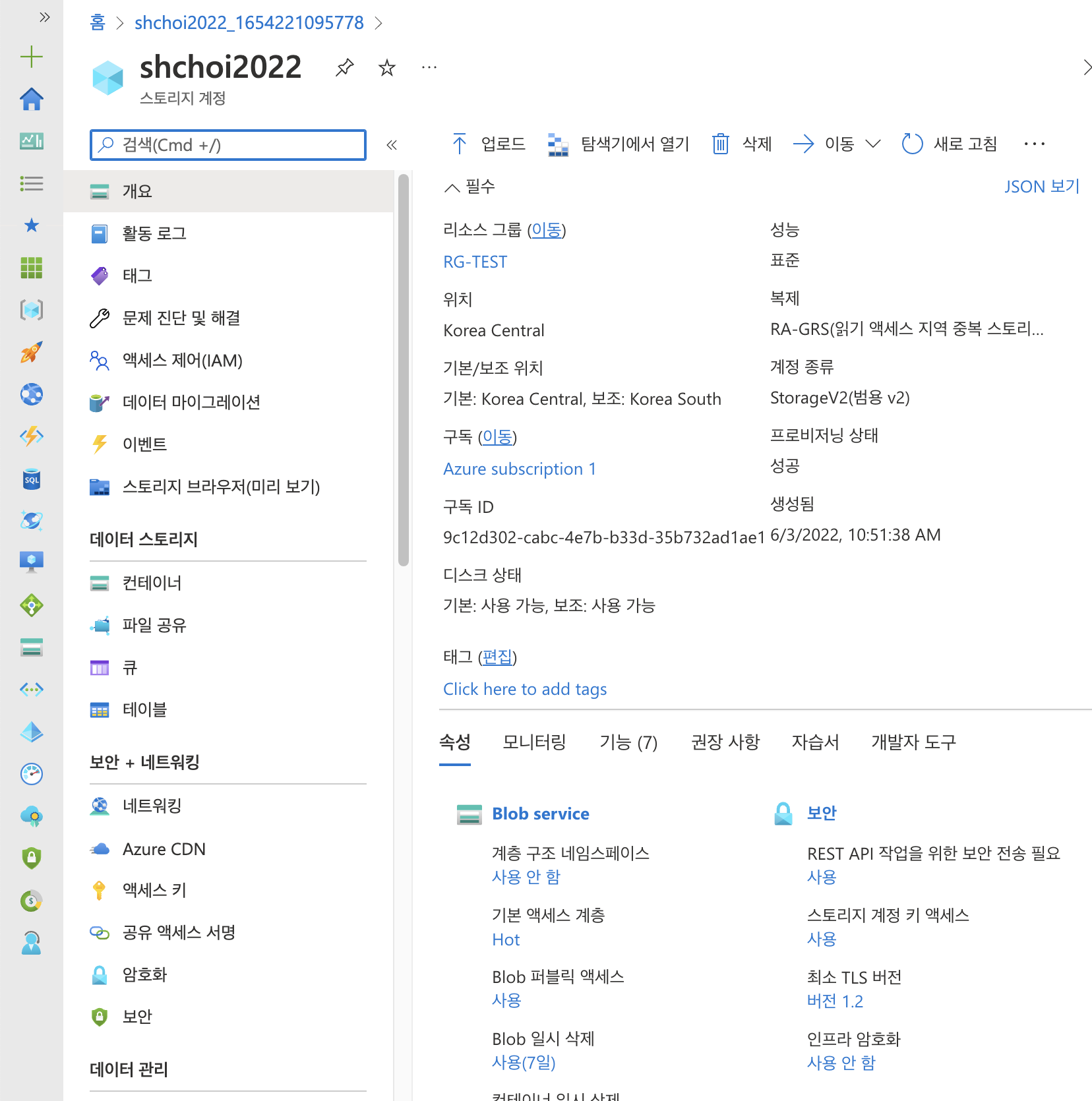Open the rocket Quickstart icon in sidebar
The image size is (1092, 1101).
coord(32,352)
